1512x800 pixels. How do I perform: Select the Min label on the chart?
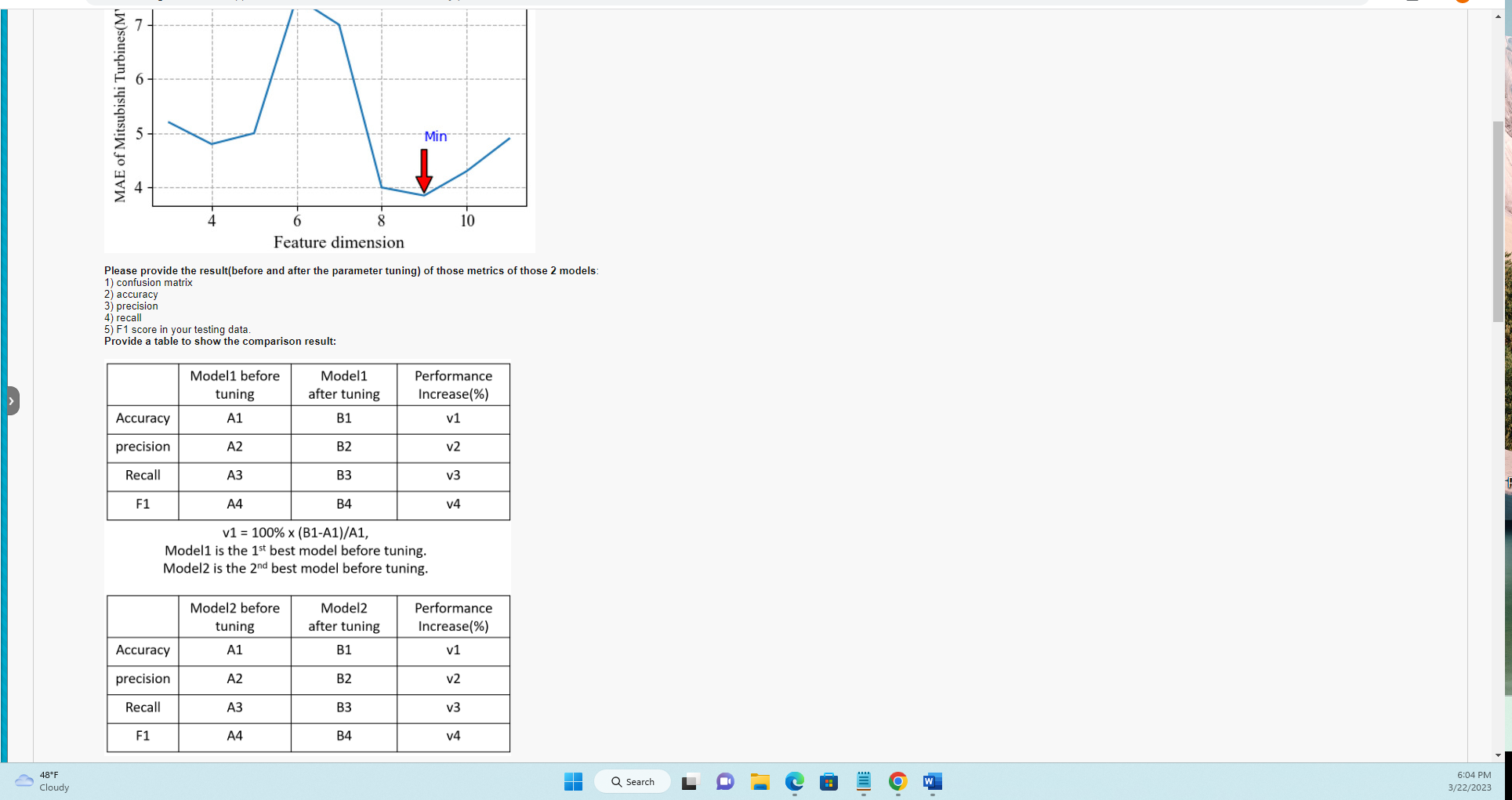(433, 136)
